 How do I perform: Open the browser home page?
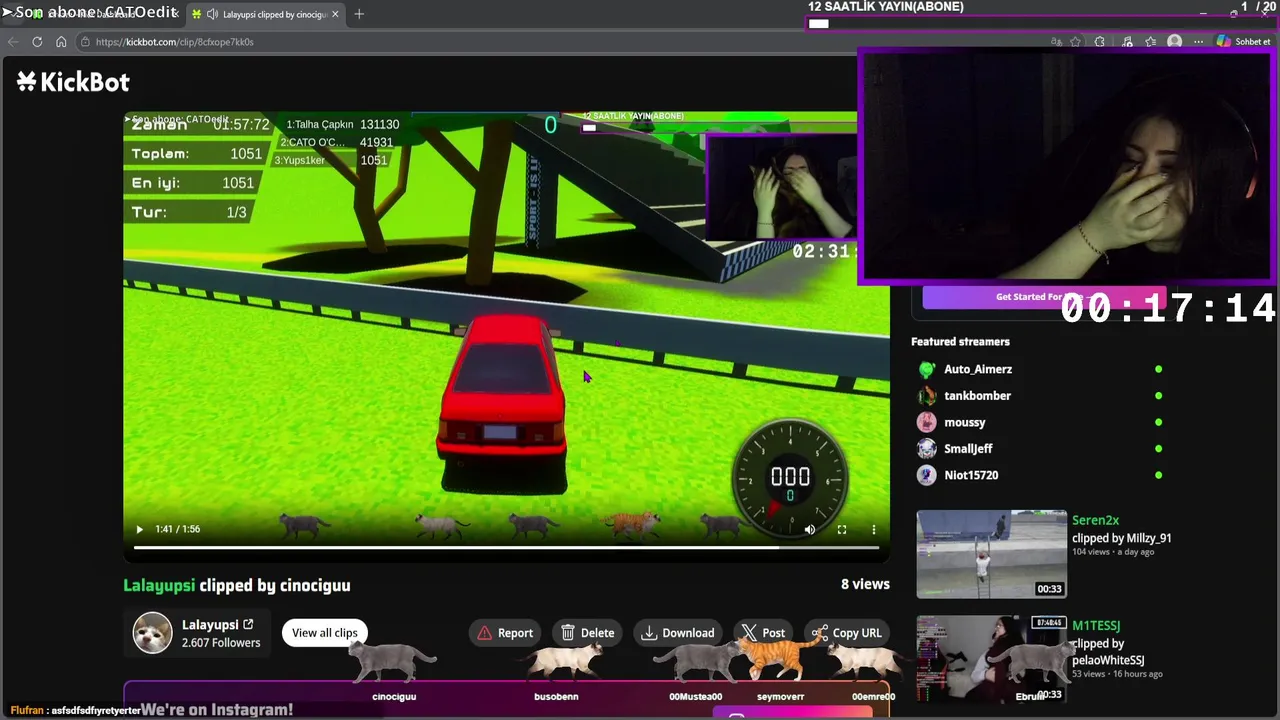(61, 42)
